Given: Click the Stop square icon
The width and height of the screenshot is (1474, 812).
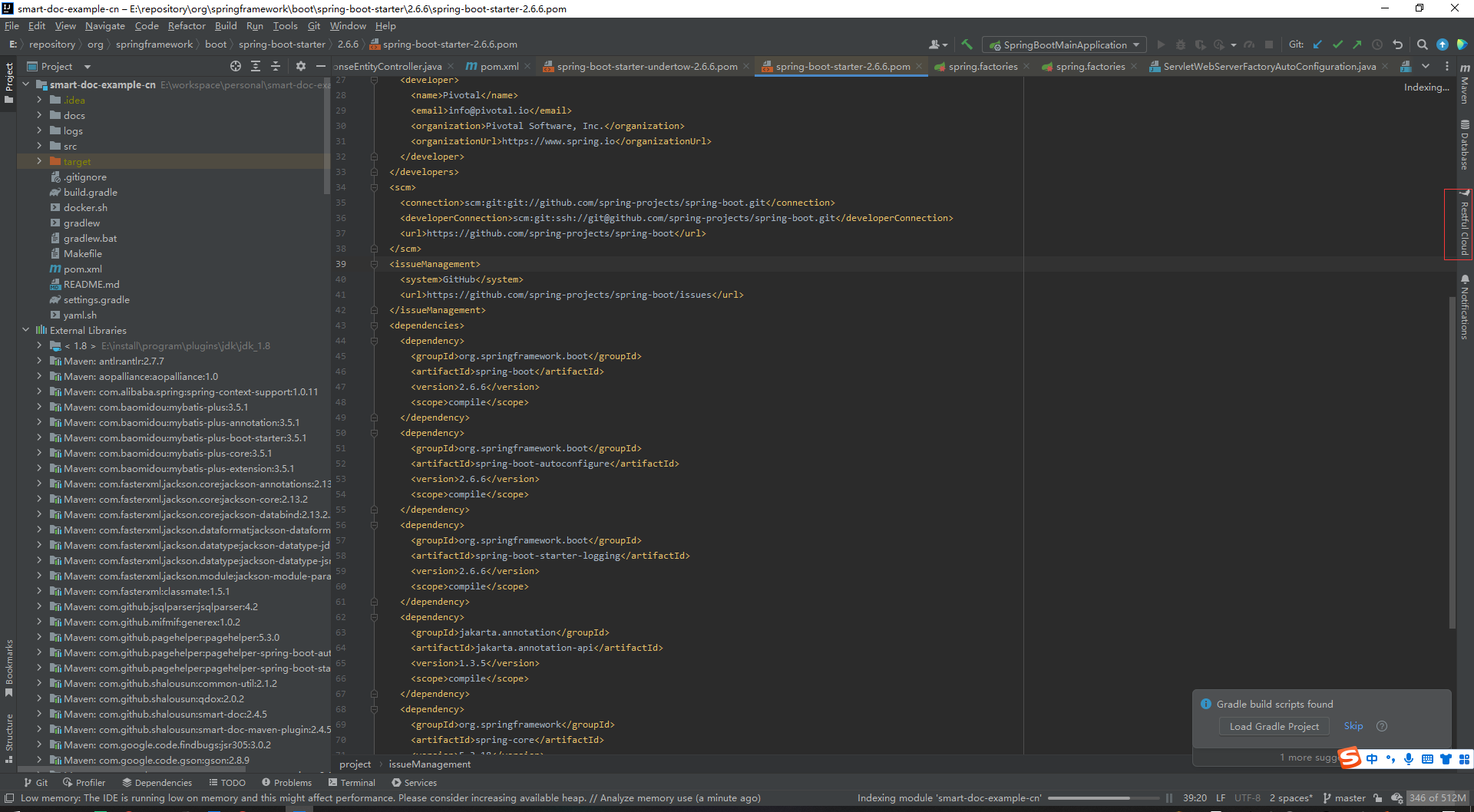Looking at the screenshot, I should tap(1269, 45).
